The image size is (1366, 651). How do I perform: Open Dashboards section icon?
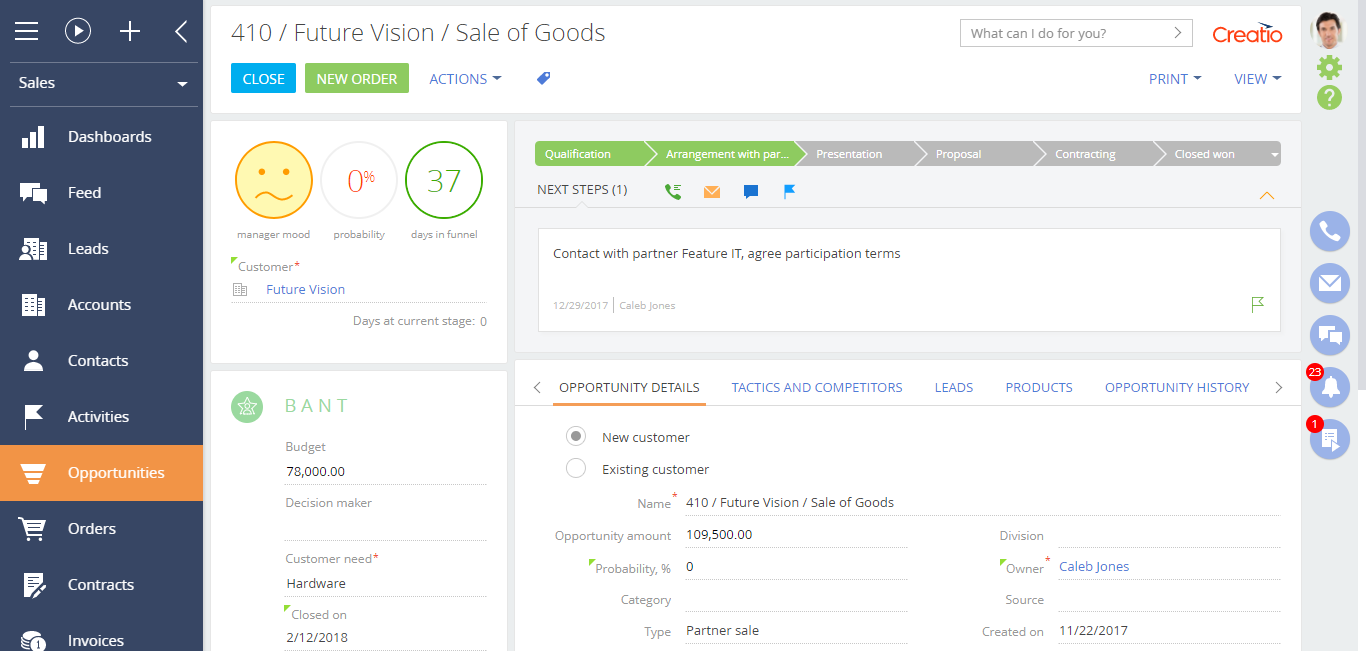[x=34, y=137]
